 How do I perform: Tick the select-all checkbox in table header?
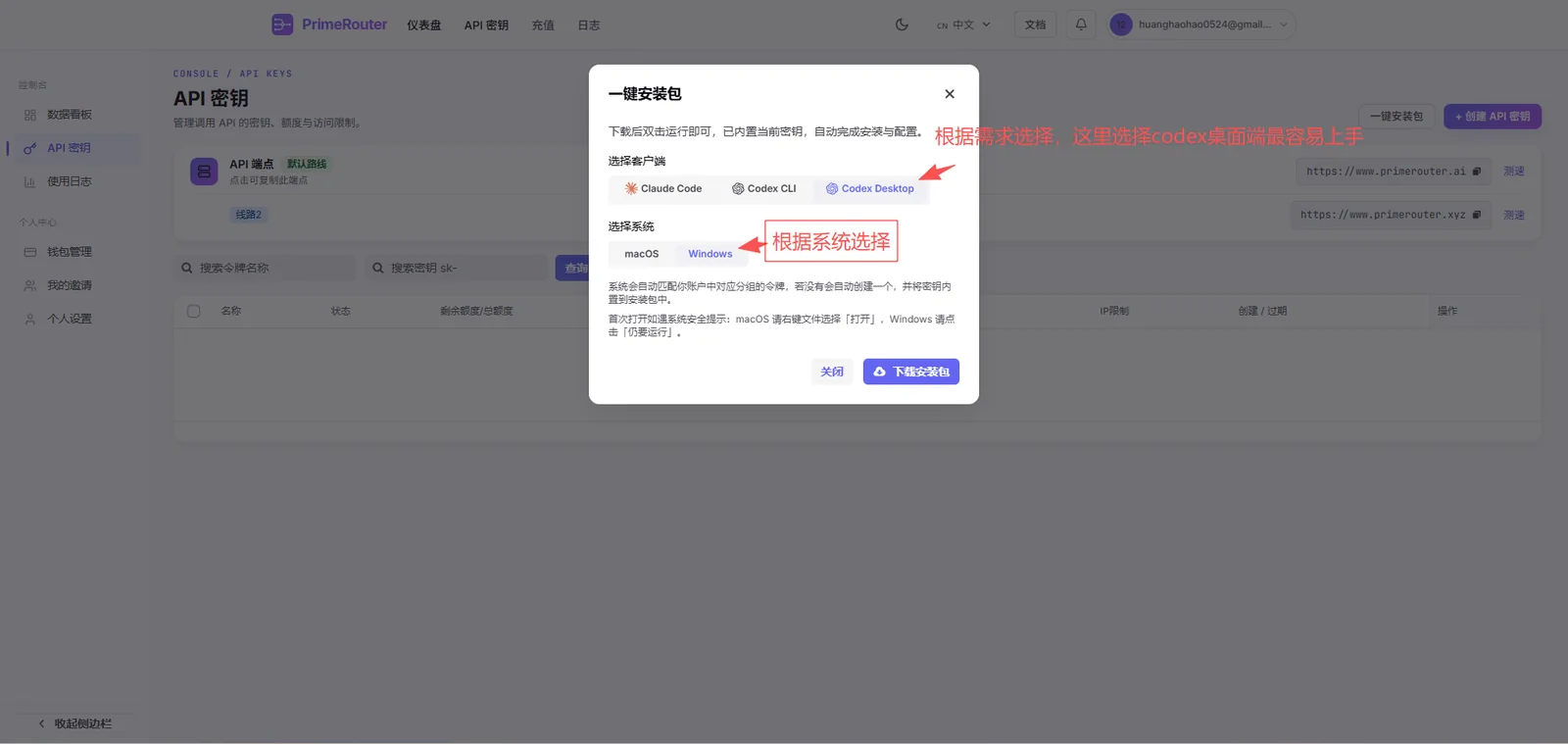194,311
